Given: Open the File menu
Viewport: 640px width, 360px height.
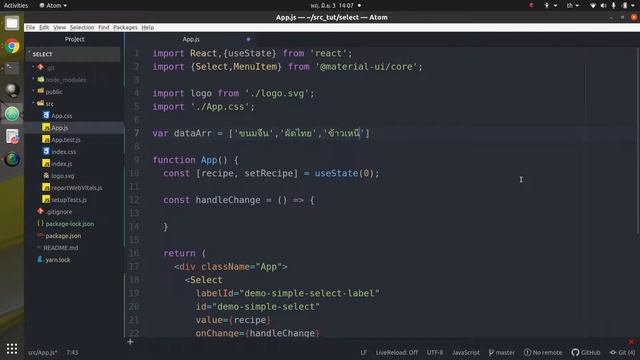Looking at the screenshot, I should (30, 27).
